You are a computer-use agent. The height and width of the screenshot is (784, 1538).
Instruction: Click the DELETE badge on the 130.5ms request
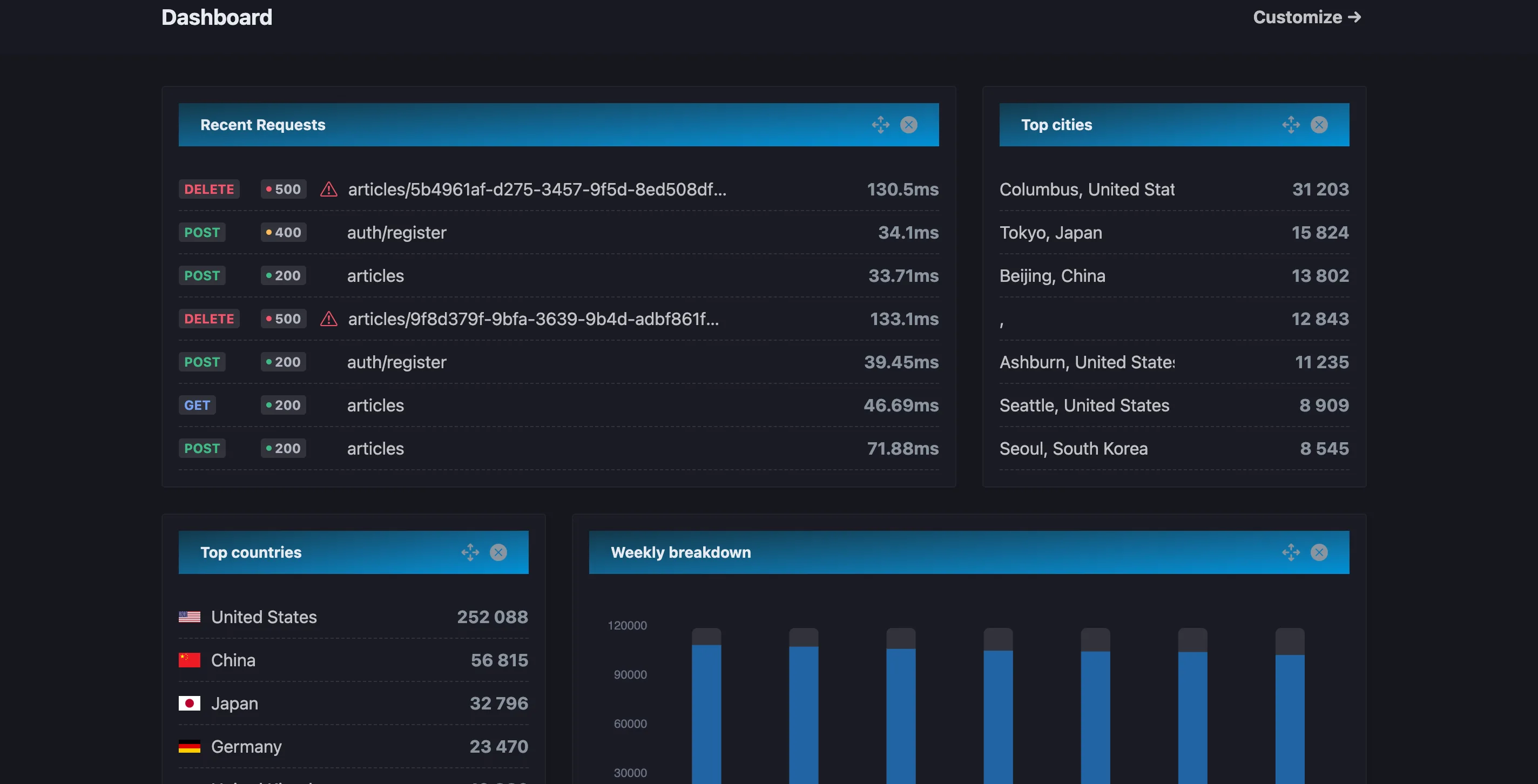(209, 190)
